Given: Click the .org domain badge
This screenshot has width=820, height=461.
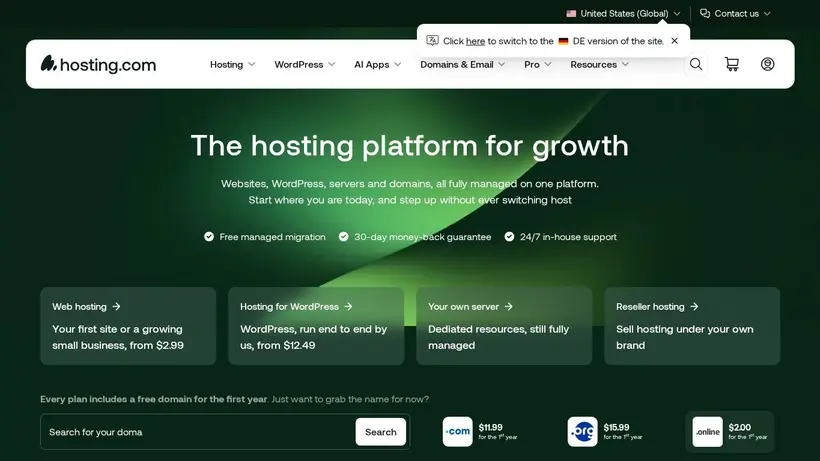Looking at the screenshot, I should (x=583, y=432).
